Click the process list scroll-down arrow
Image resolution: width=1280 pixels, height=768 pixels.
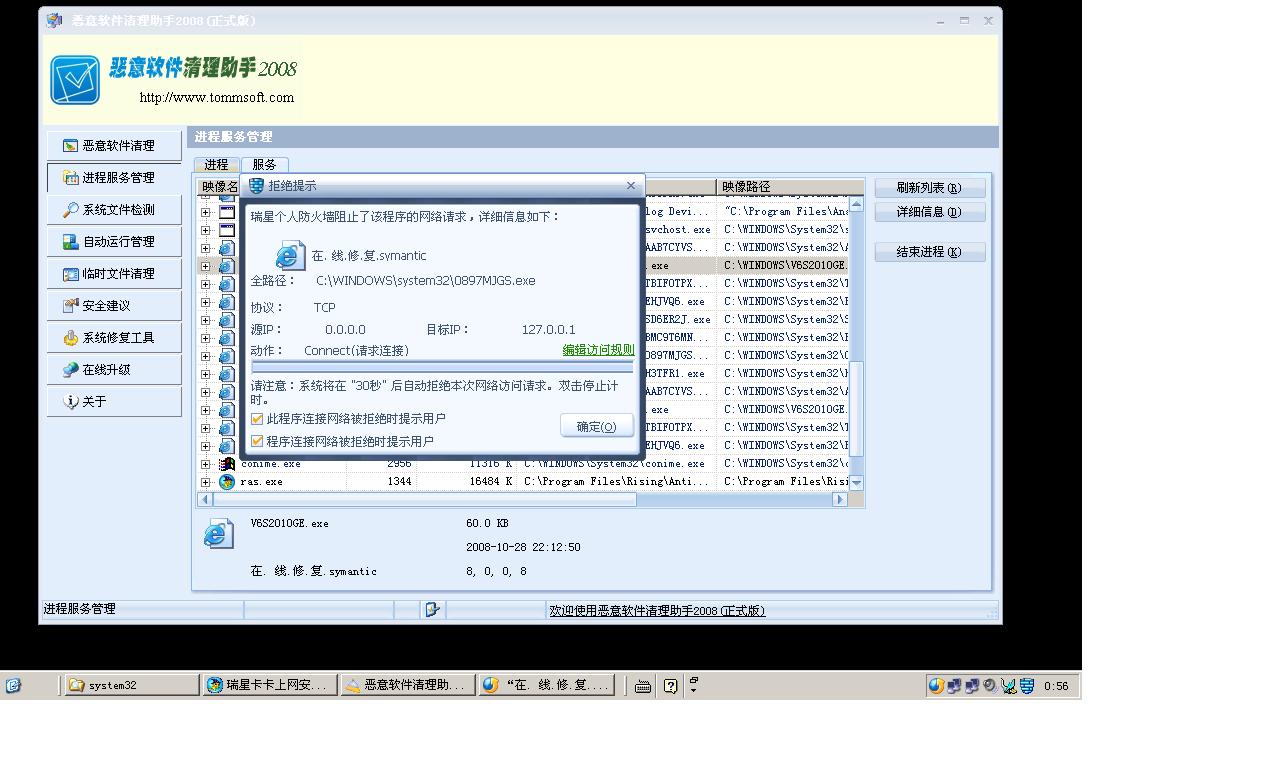[856, 483]
